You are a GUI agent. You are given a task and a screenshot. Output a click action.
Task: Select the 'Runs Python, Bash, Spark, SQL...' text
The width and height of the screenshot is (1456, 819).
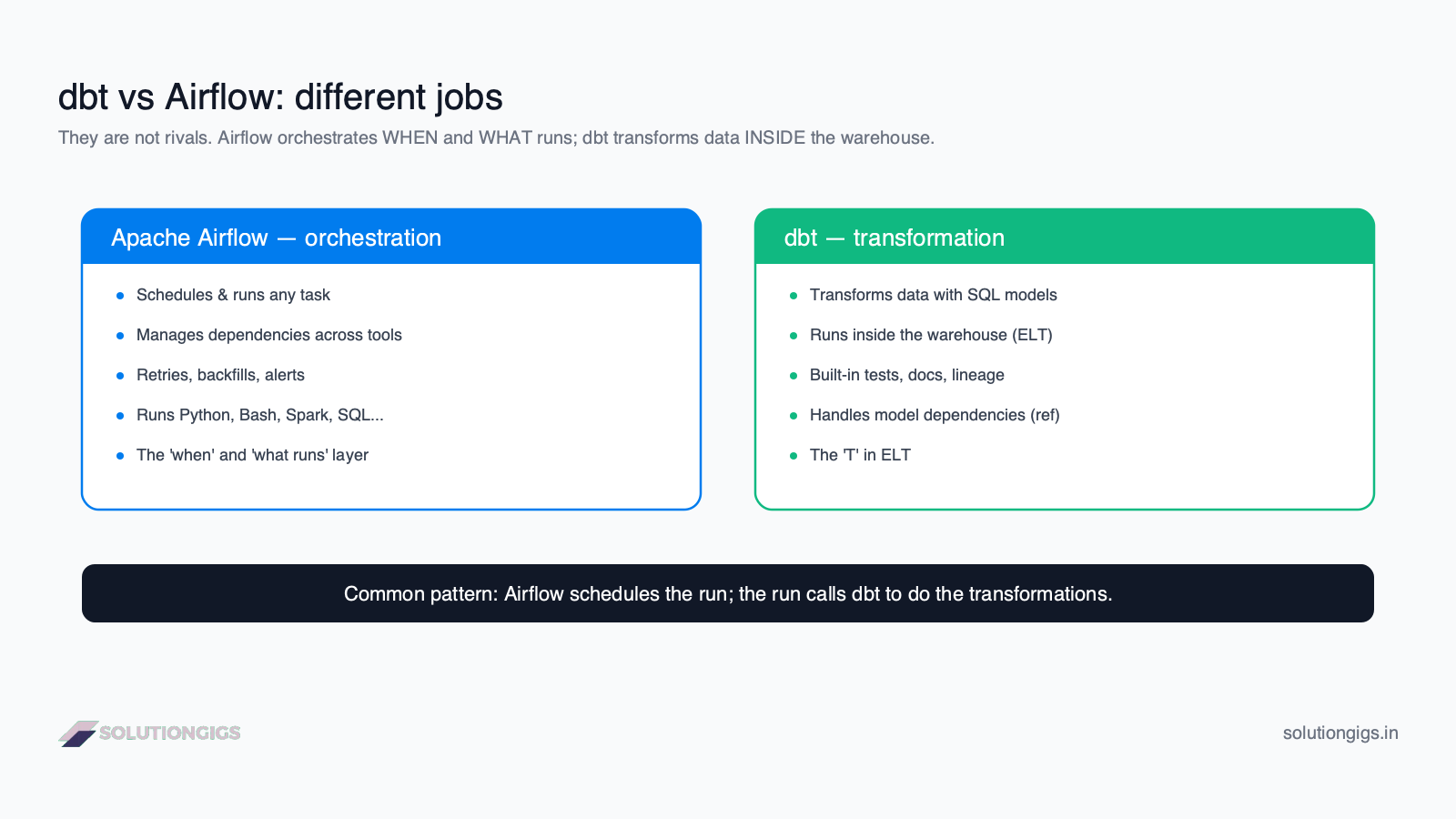pyautogui.click(x=260, y=415)
